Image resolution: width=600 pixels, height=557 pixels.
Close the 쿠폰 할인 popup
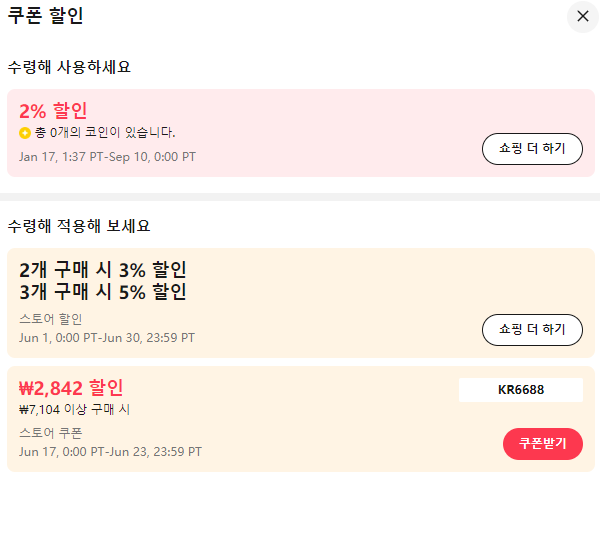(582, 16)
